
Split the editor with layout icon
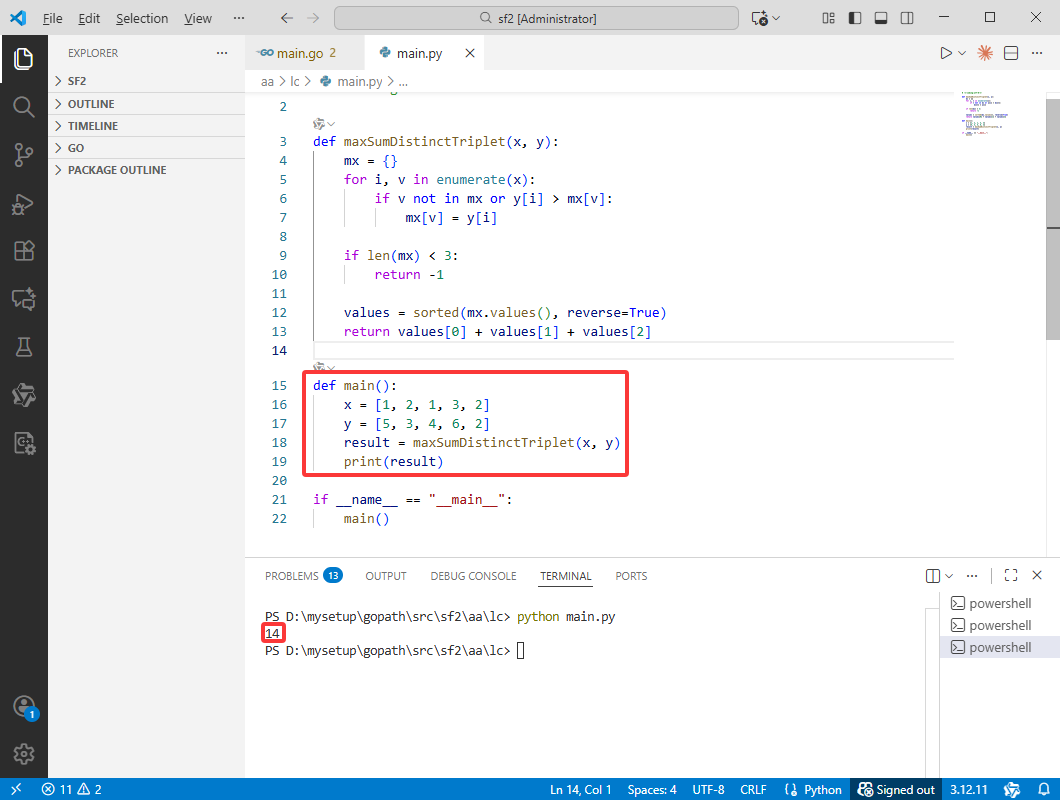coord(1011,53)
